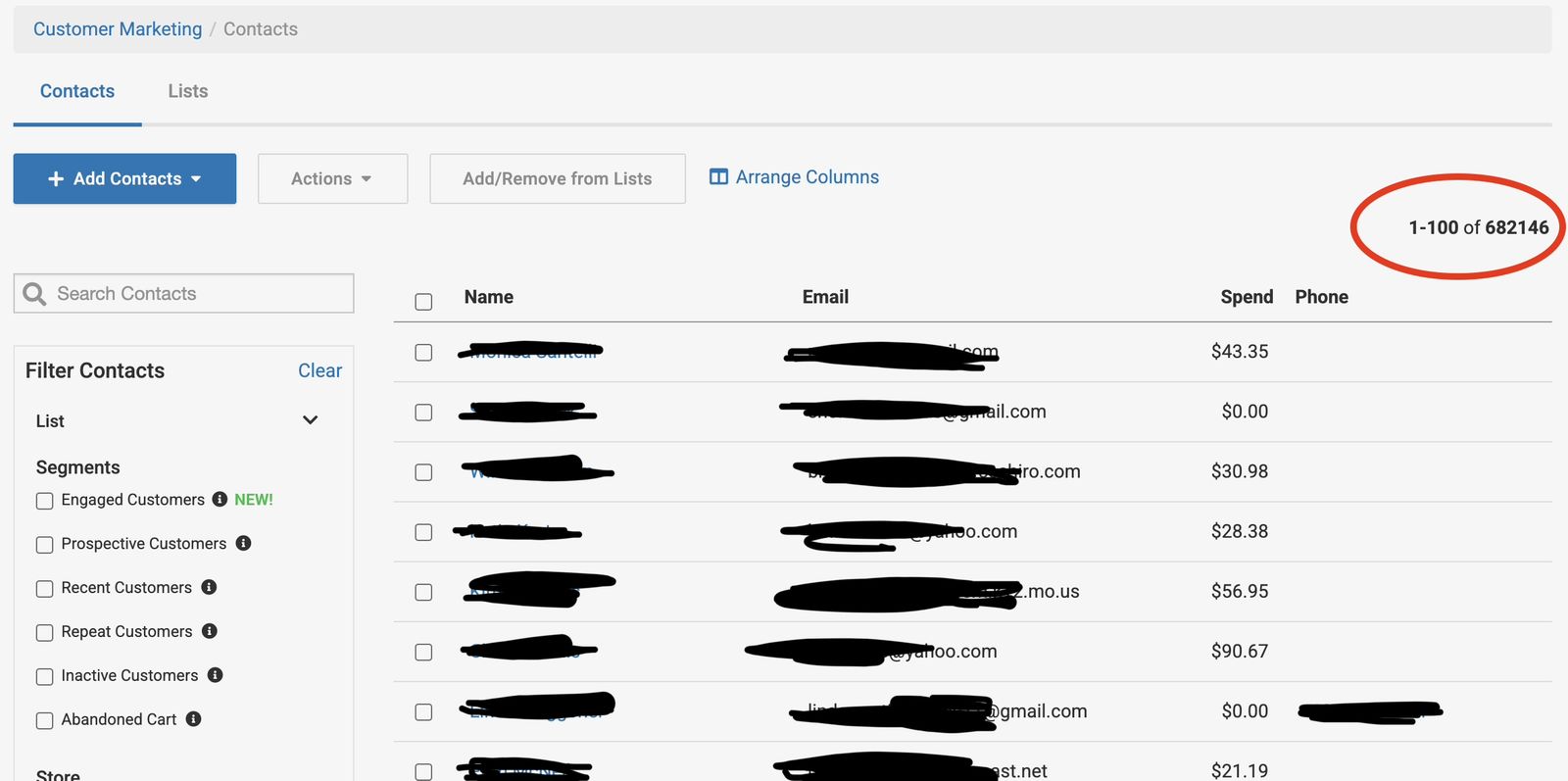Switch to the Lists tab
1568x781 pixels.
click(x=187, y=91)
